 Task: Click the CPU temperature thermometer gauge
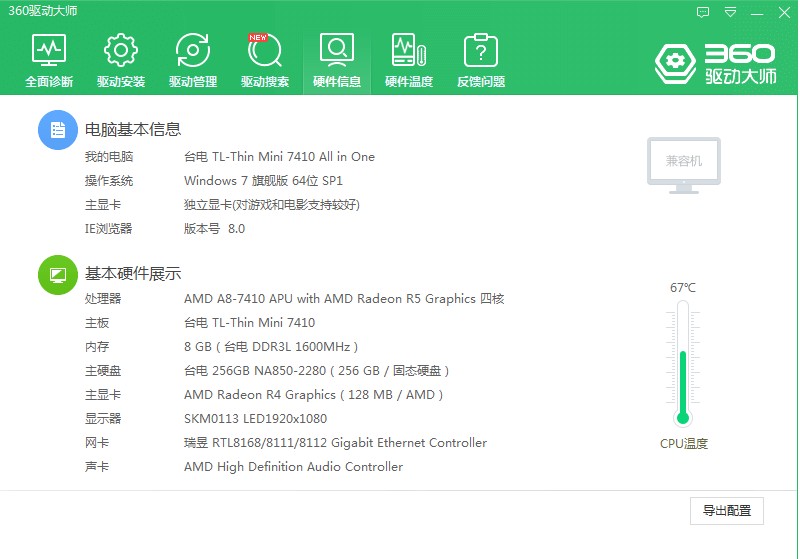point(683,363)
